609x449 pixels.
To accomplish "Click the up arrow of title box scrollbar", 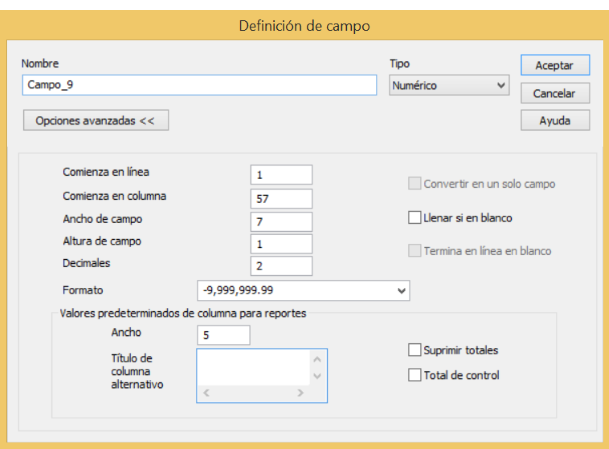I will tap(318, 359).
